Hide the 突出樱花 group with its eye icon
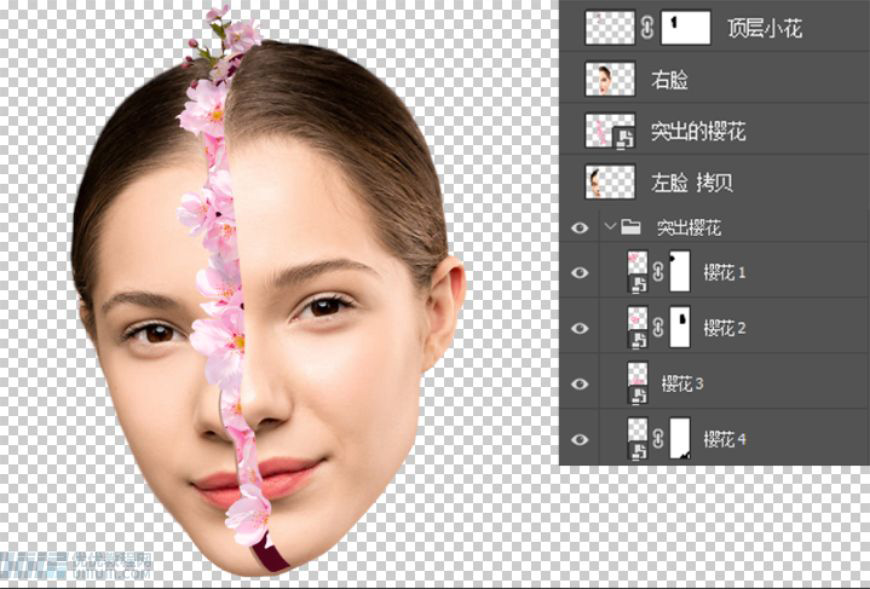Viewport: 870px width, 589px height. point(578,229)
